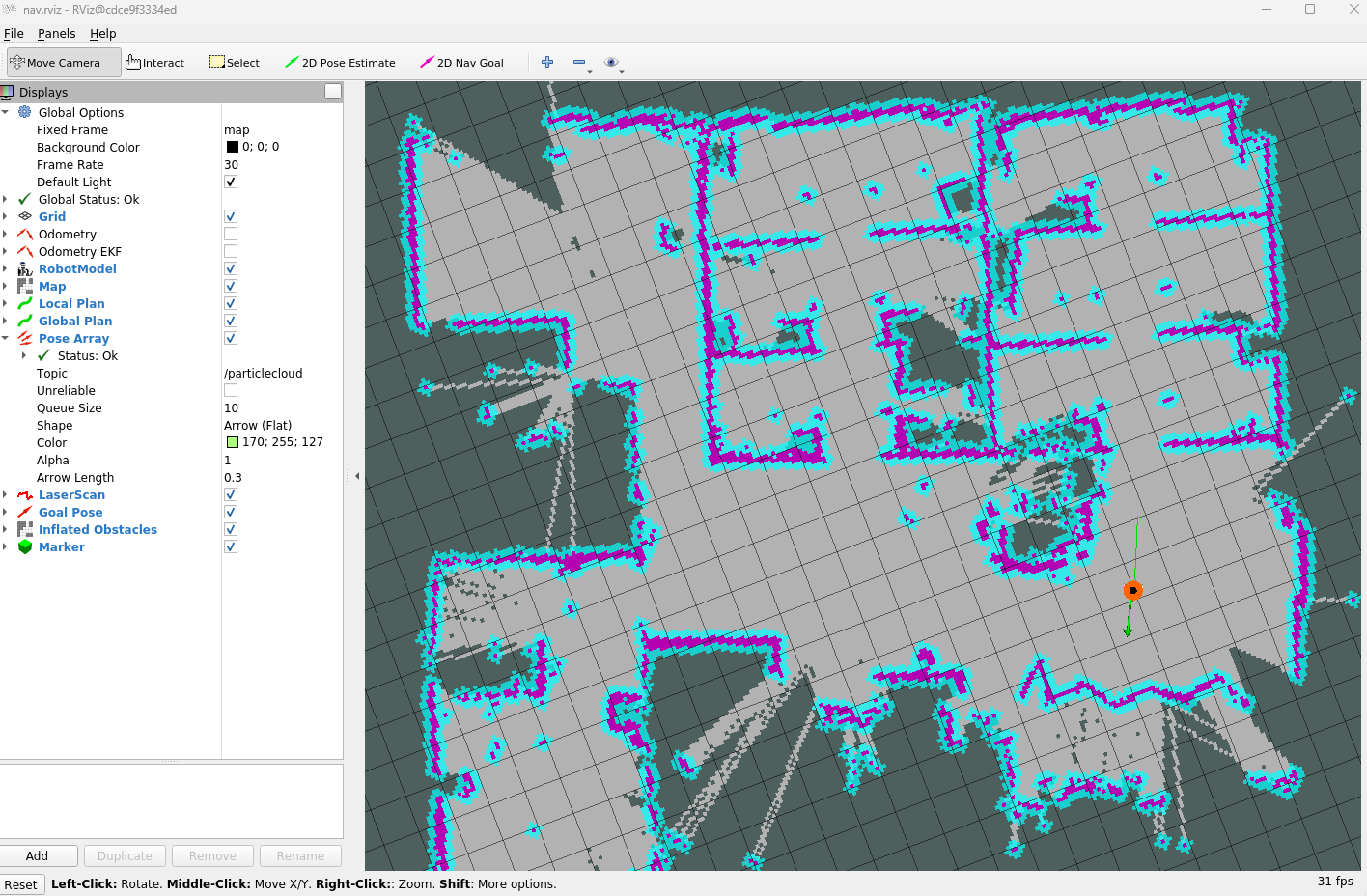Click the Remove button
The width and height of the screenshot is (1367, 896).
point(212,855)
